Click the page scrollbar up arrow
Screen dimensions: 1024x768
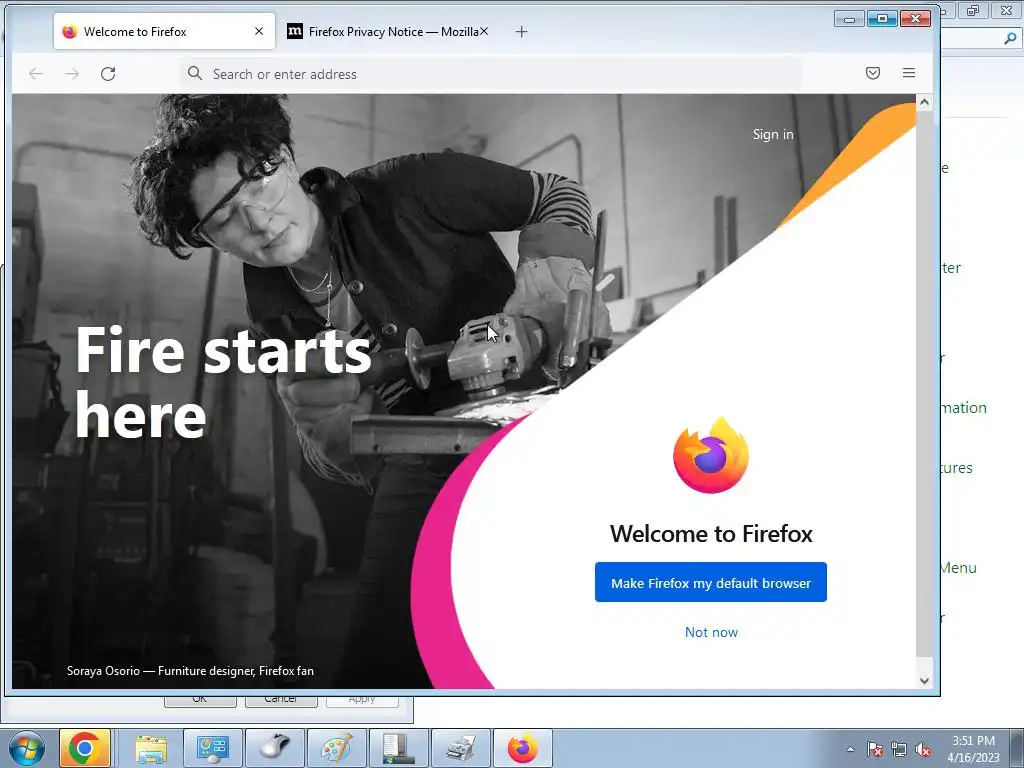923,102
